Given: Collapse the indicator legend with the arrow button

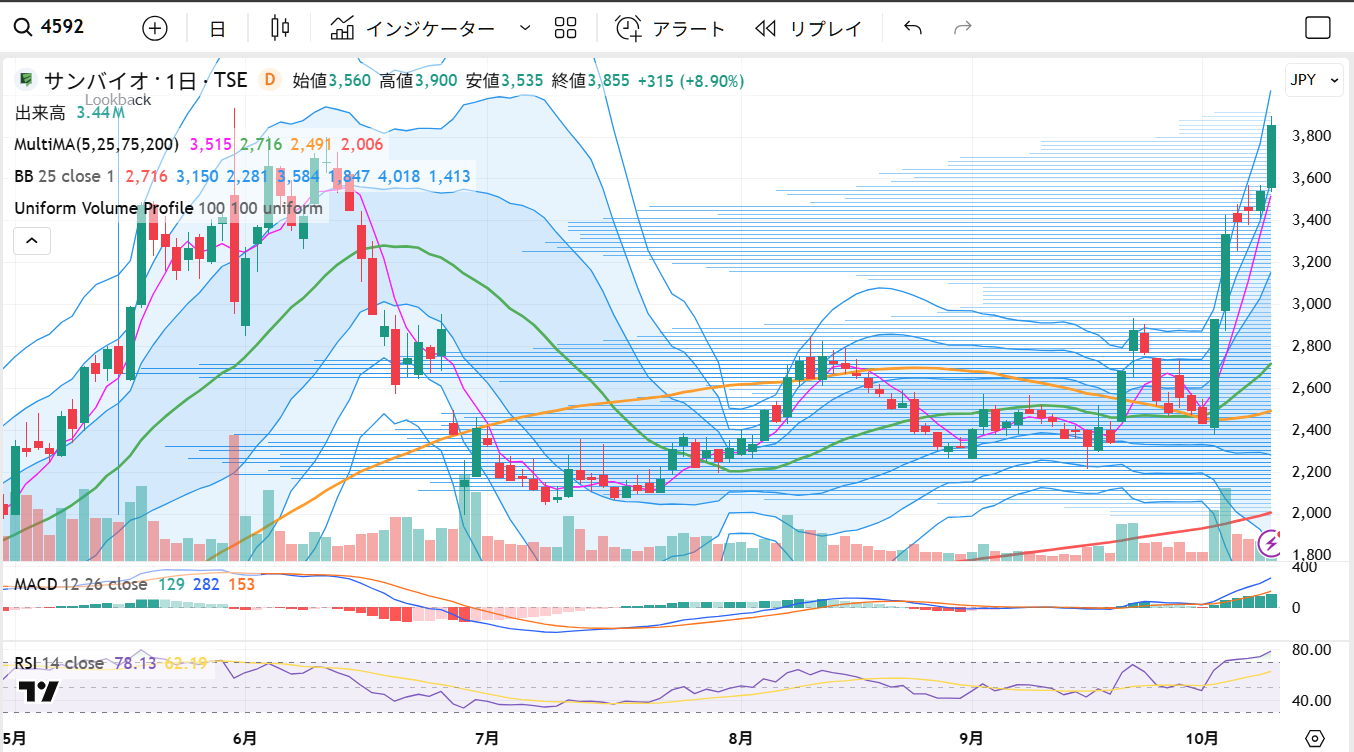Looking at the screenshot, I should (x=31, y=241).
